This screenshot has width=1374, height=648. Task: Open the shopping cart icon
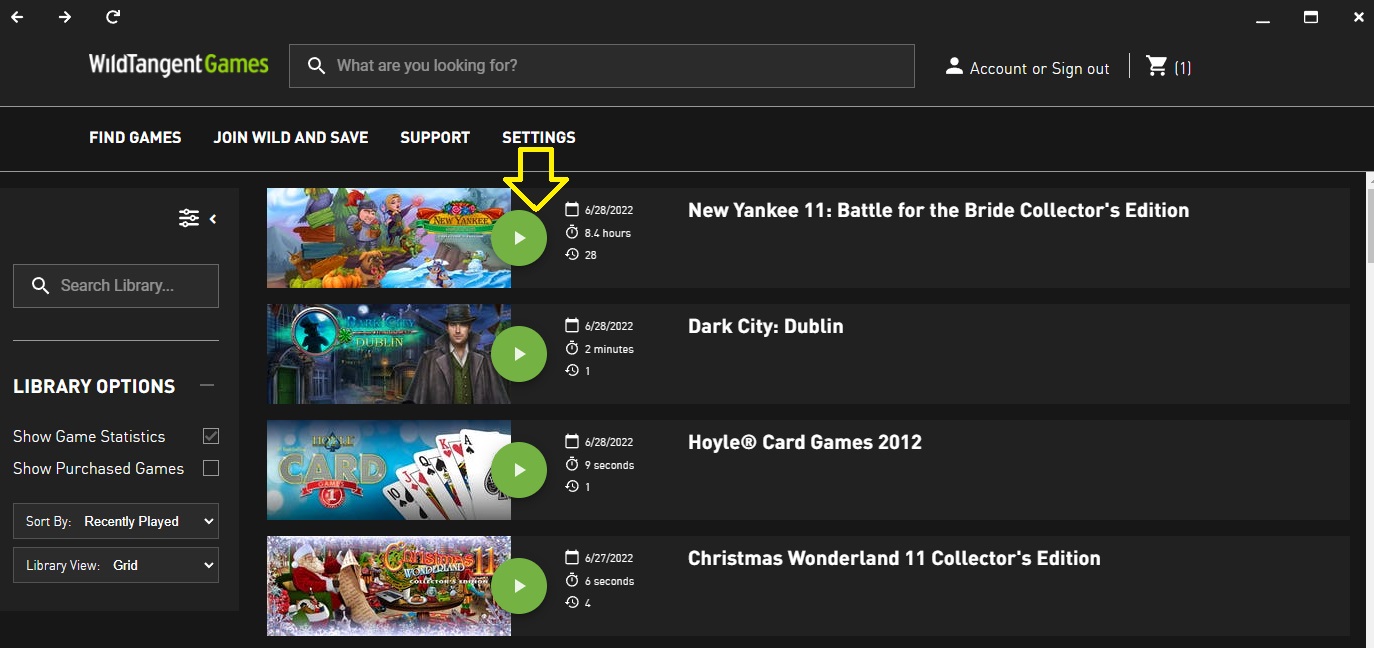(1157, 66)
